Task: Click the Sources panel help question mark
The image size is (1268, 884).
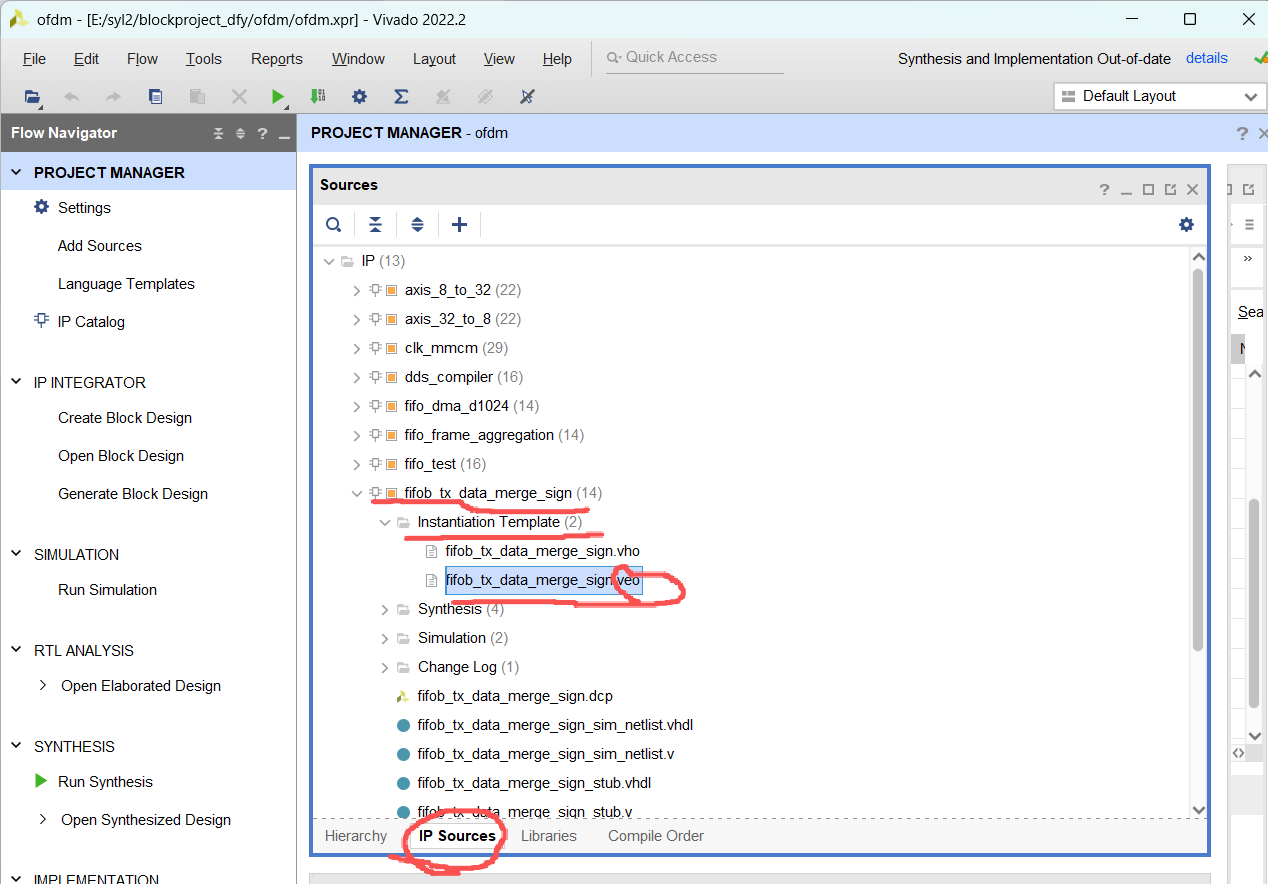Action: point(1105,189)
